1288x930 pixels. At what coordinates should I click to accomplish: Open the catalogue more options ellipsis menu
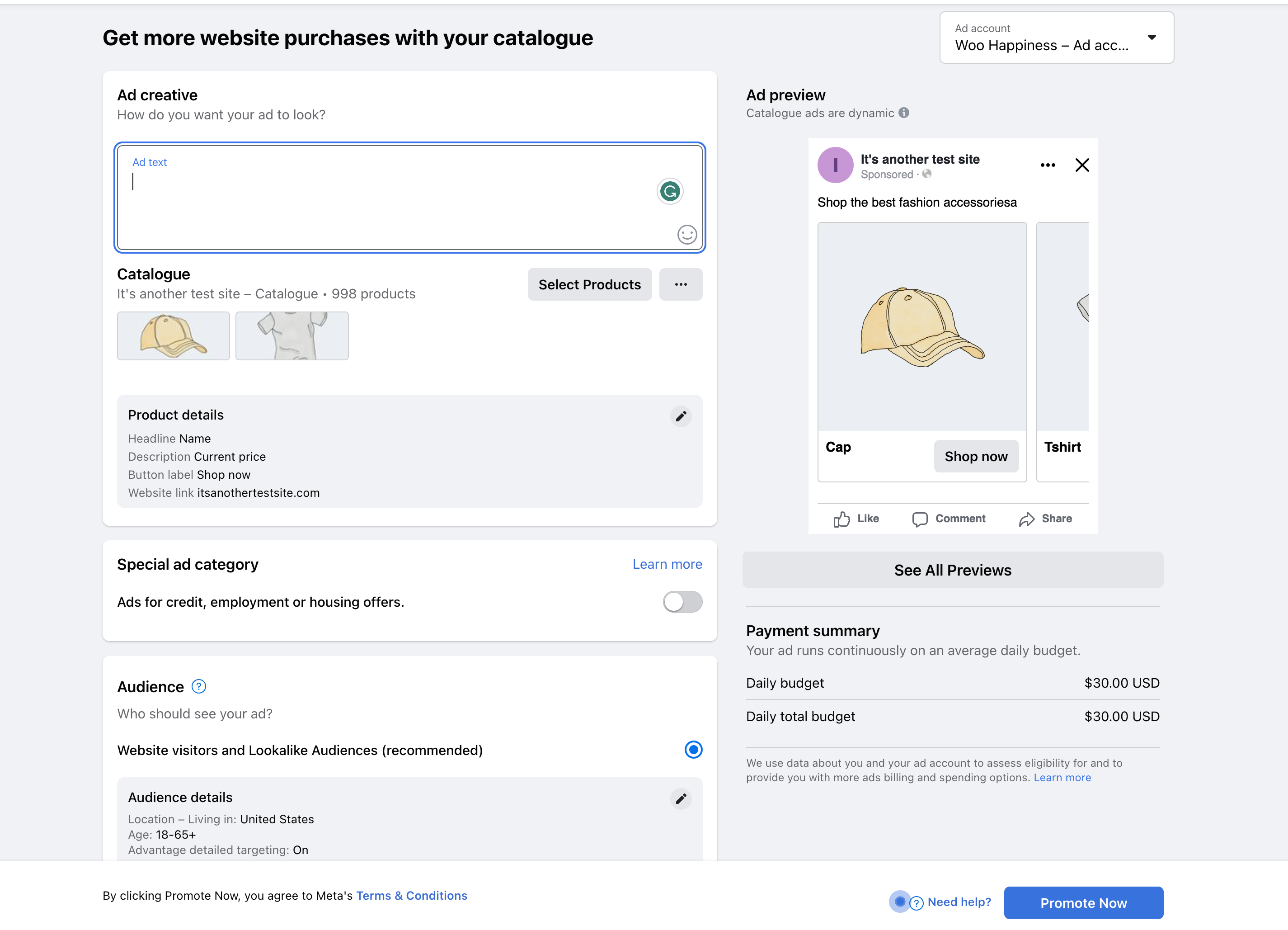680,284
